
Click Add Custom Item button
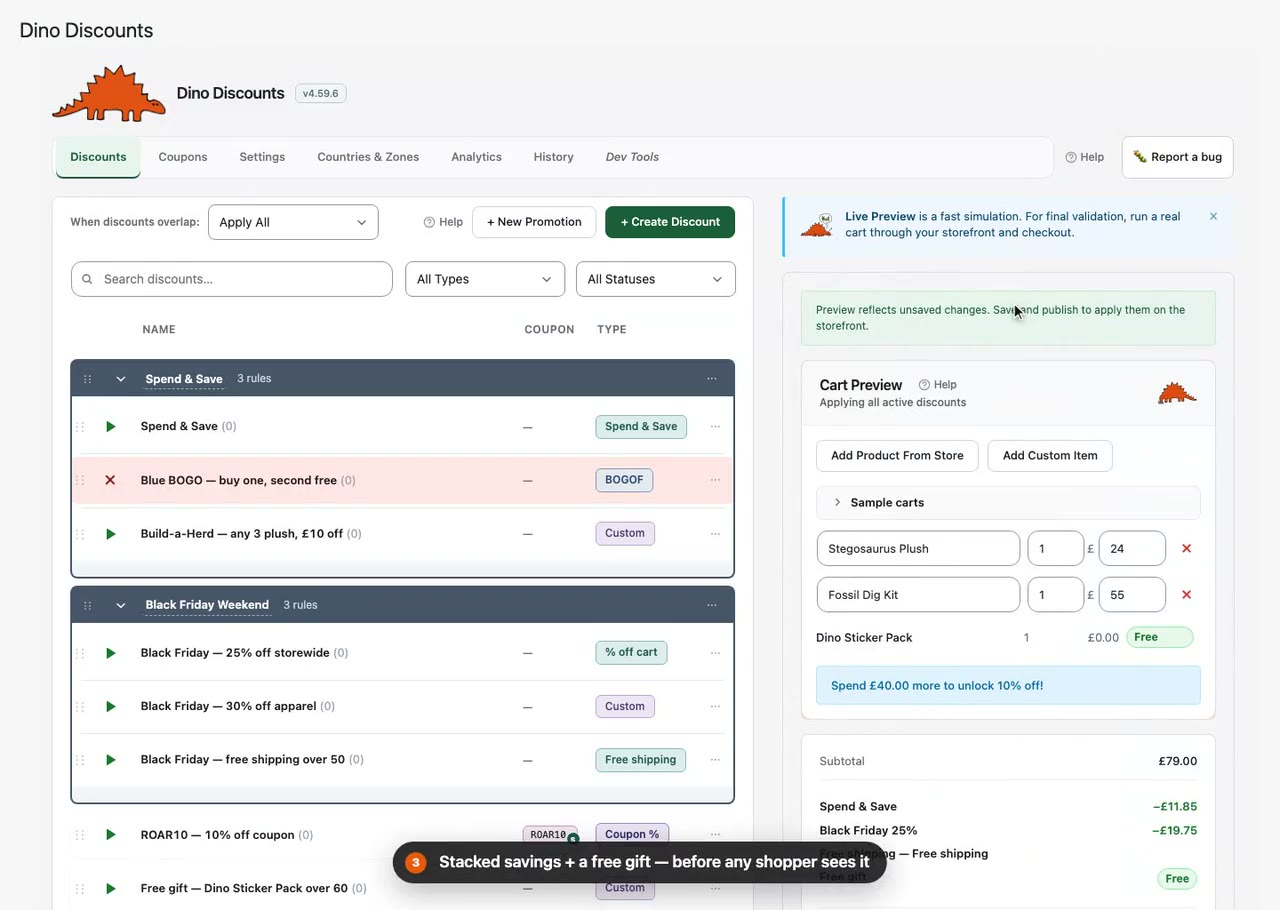(1050, 456)
